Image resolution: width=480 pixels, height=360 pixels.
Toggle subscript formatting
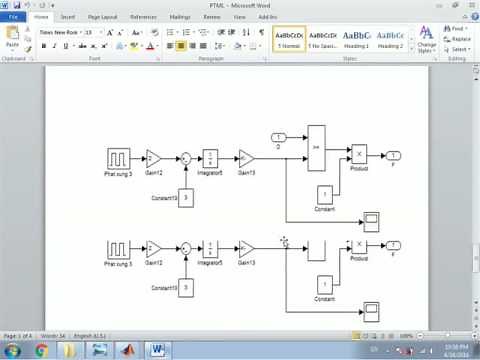(94, 46)
